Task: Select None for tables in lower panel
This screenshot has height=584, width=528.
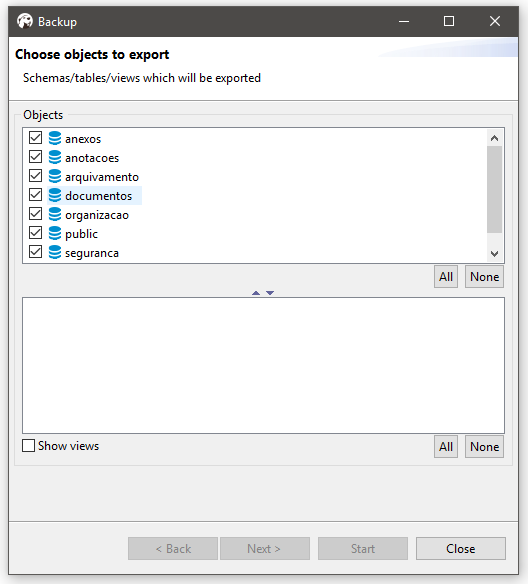Action: coord(484,447)
